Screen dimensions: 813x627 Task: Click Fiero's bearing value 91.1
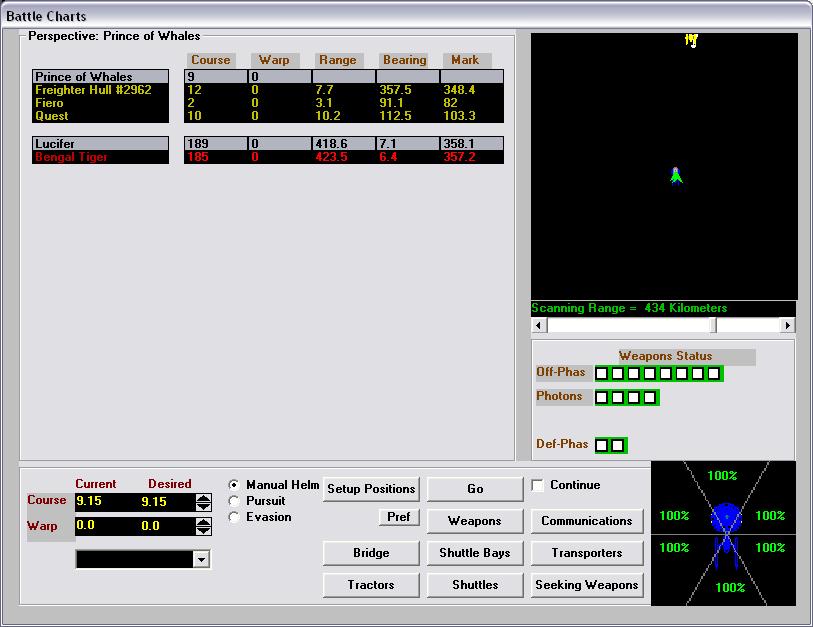pos(391,103)
